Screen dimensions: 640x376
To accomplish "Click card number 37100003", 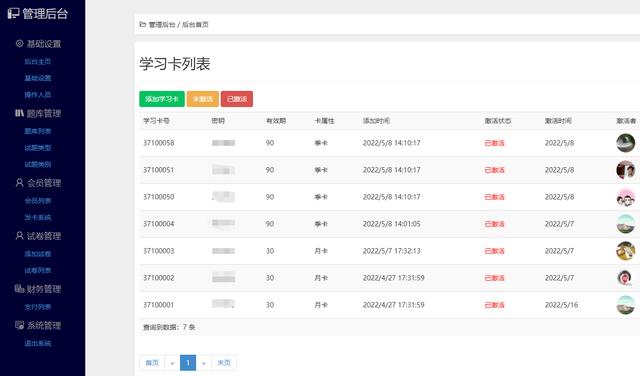I will [x=158, y=251].
